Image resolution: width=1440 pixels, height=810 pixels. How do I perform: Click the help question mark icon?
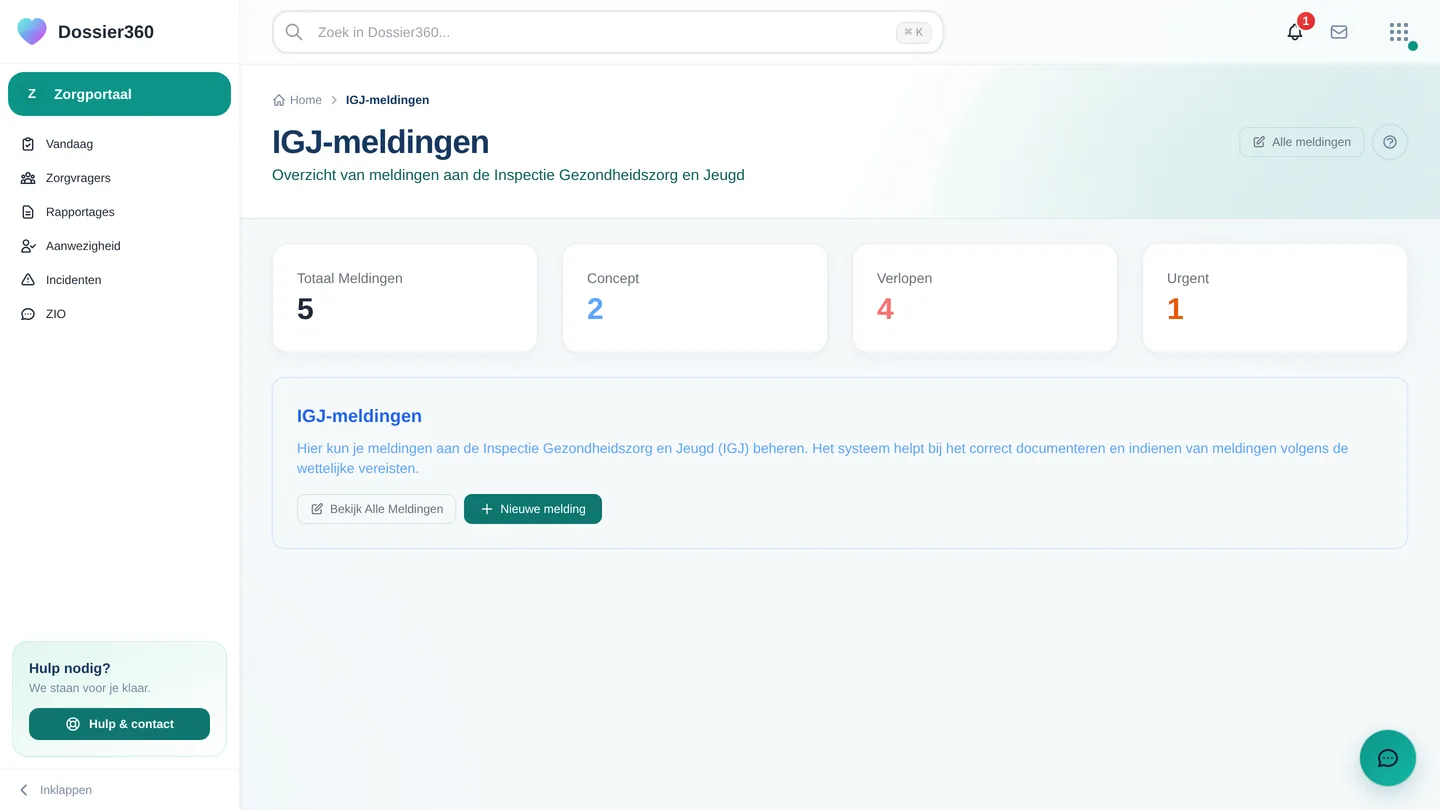[x=1390, y=142]
